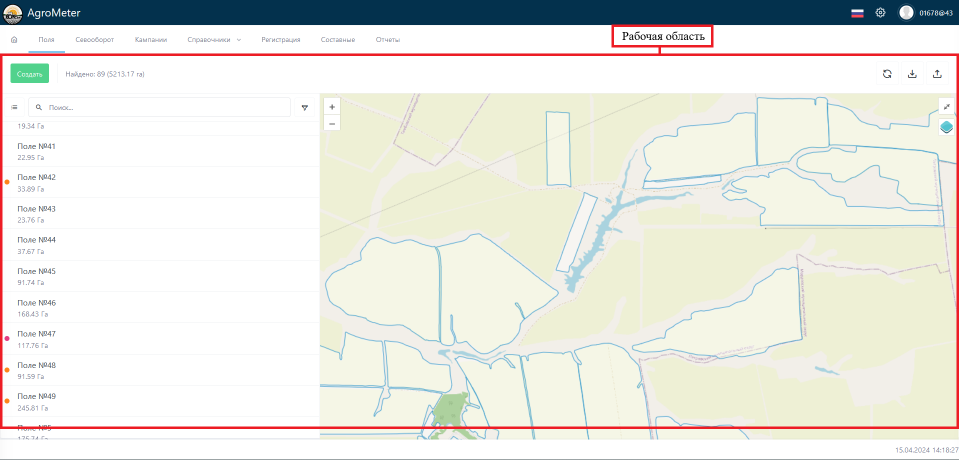Switch to the Севооборот tab

(x=95, y=39)
